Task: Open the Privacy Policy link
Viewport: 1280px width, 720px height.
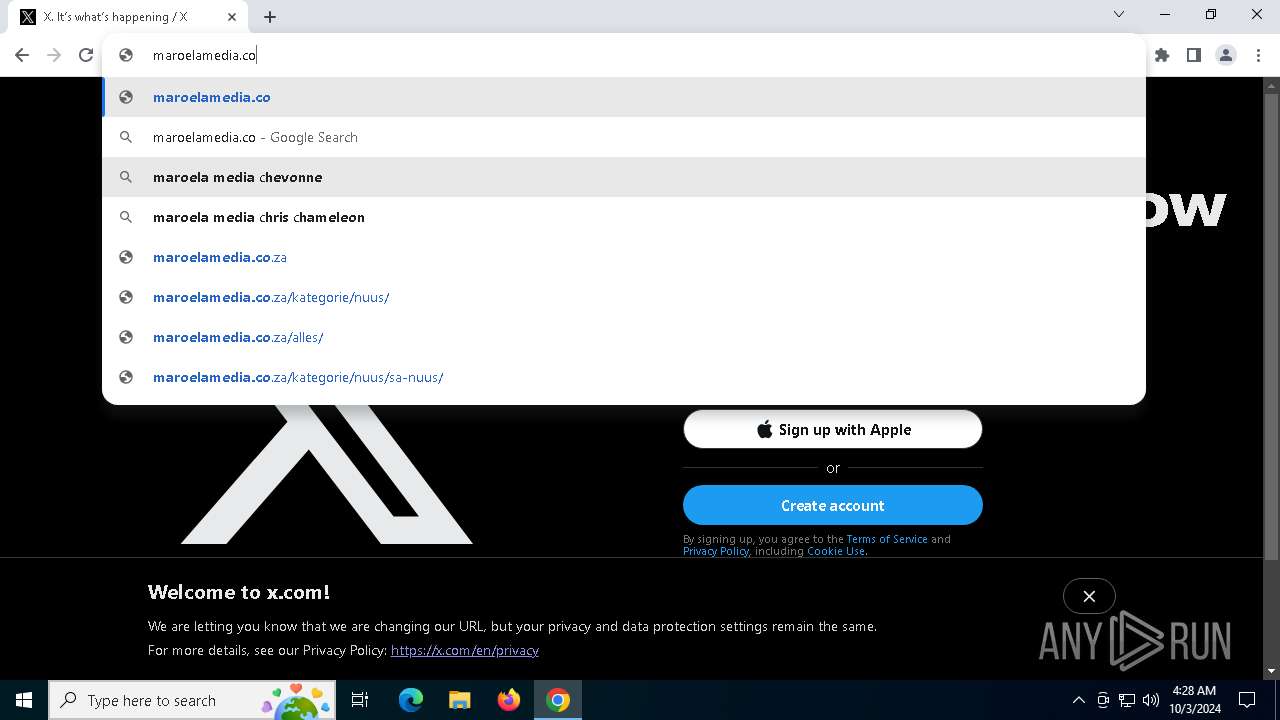Action: click(716, 551)
